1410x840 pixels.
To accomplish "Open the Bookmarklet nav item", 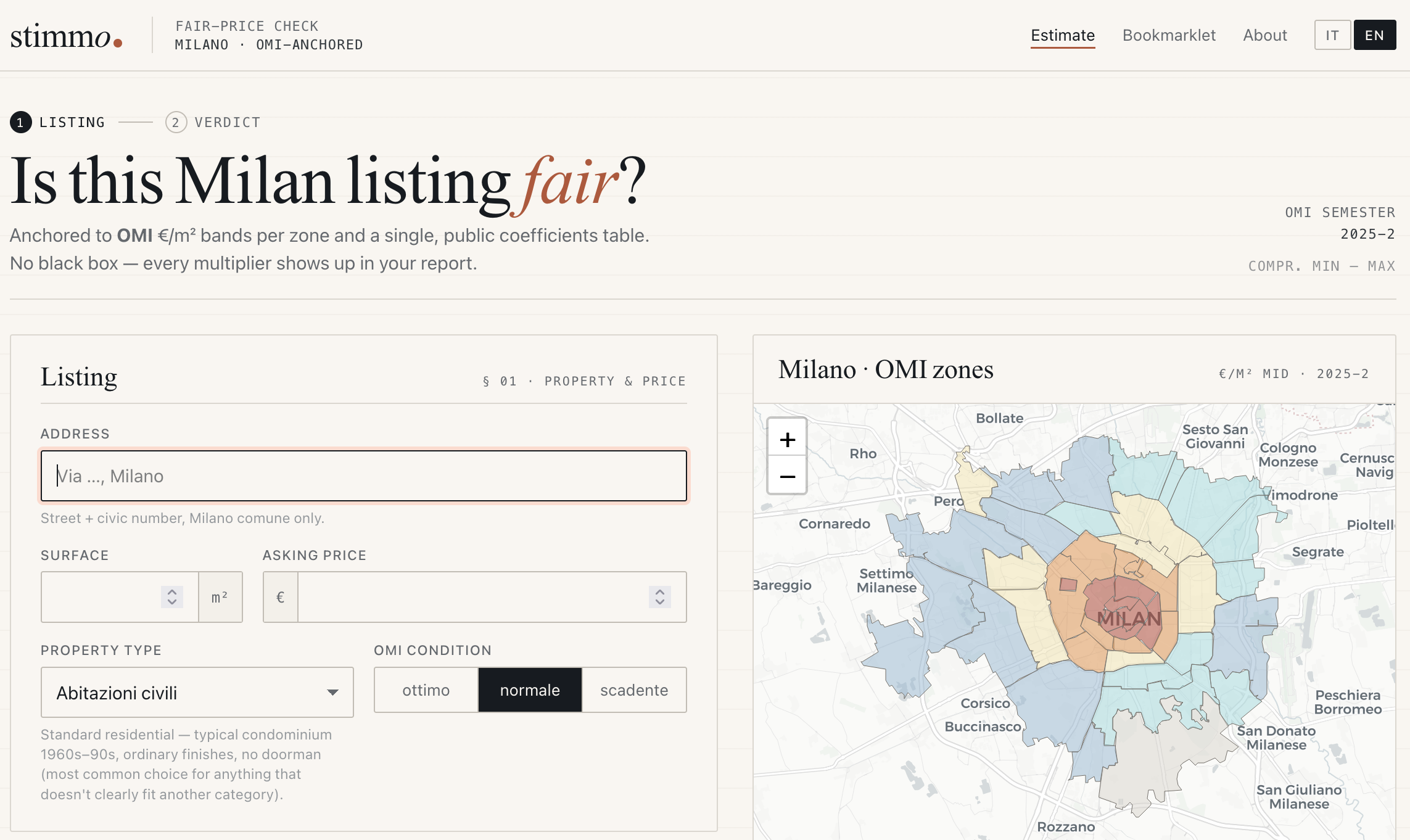I will click(1169, 35).
